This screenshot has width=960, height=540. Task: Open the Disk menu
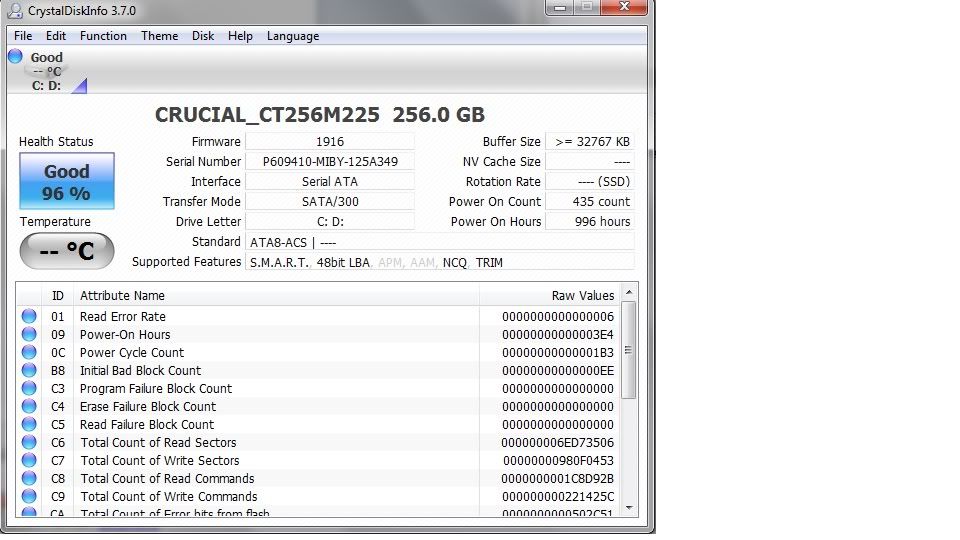tap(203, 36)
